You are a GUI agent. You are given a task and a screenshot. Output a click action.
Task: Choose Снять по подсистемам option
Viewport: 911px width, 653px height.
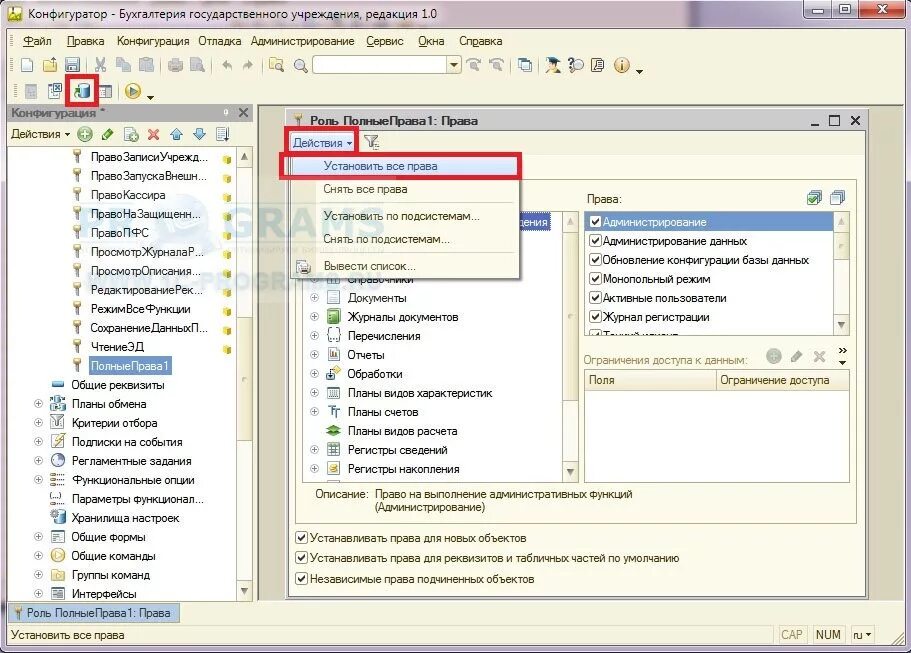[405, 239]
